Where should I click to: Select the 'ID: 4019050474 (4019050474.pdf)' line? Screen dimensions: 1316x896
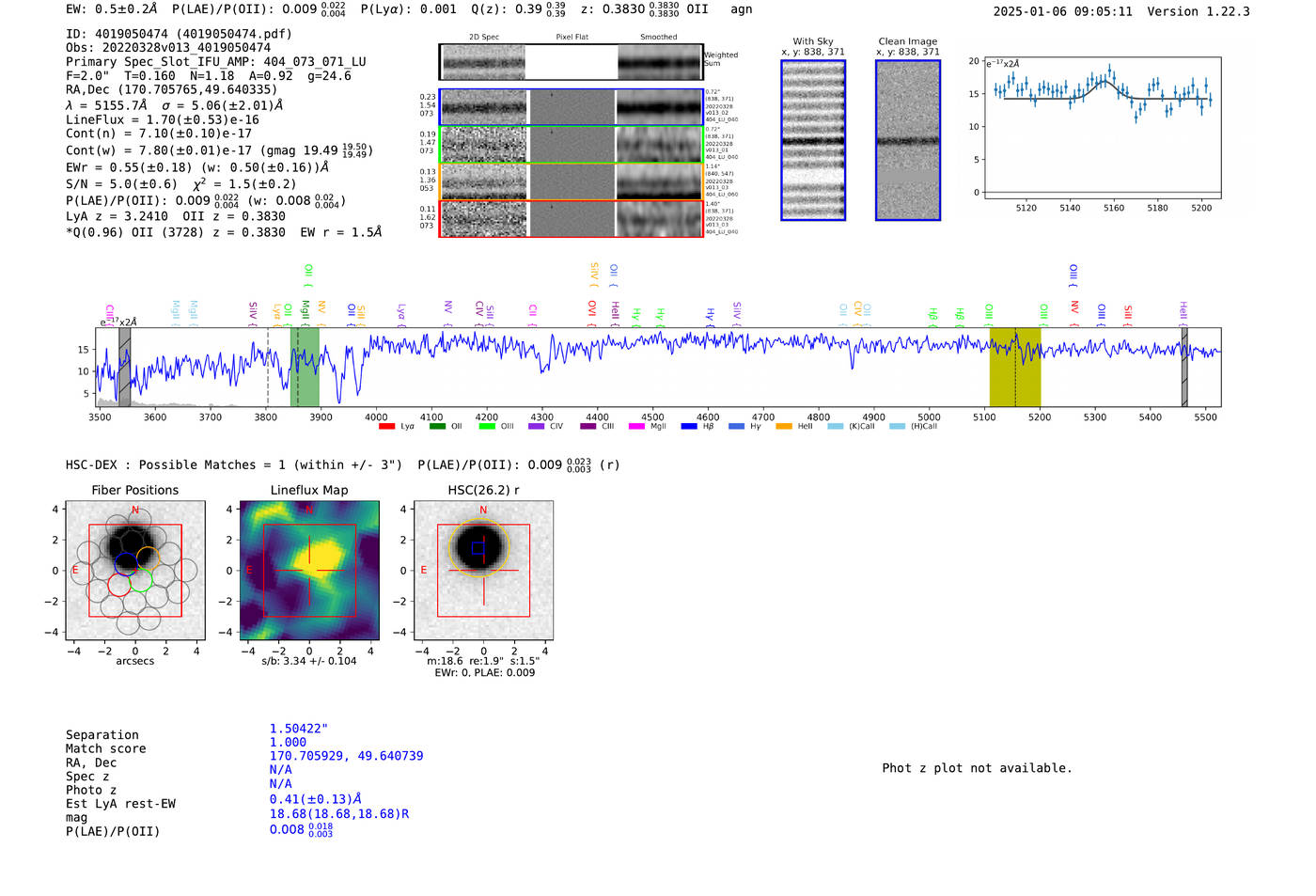pyautogui.click(x=179, y=34)
